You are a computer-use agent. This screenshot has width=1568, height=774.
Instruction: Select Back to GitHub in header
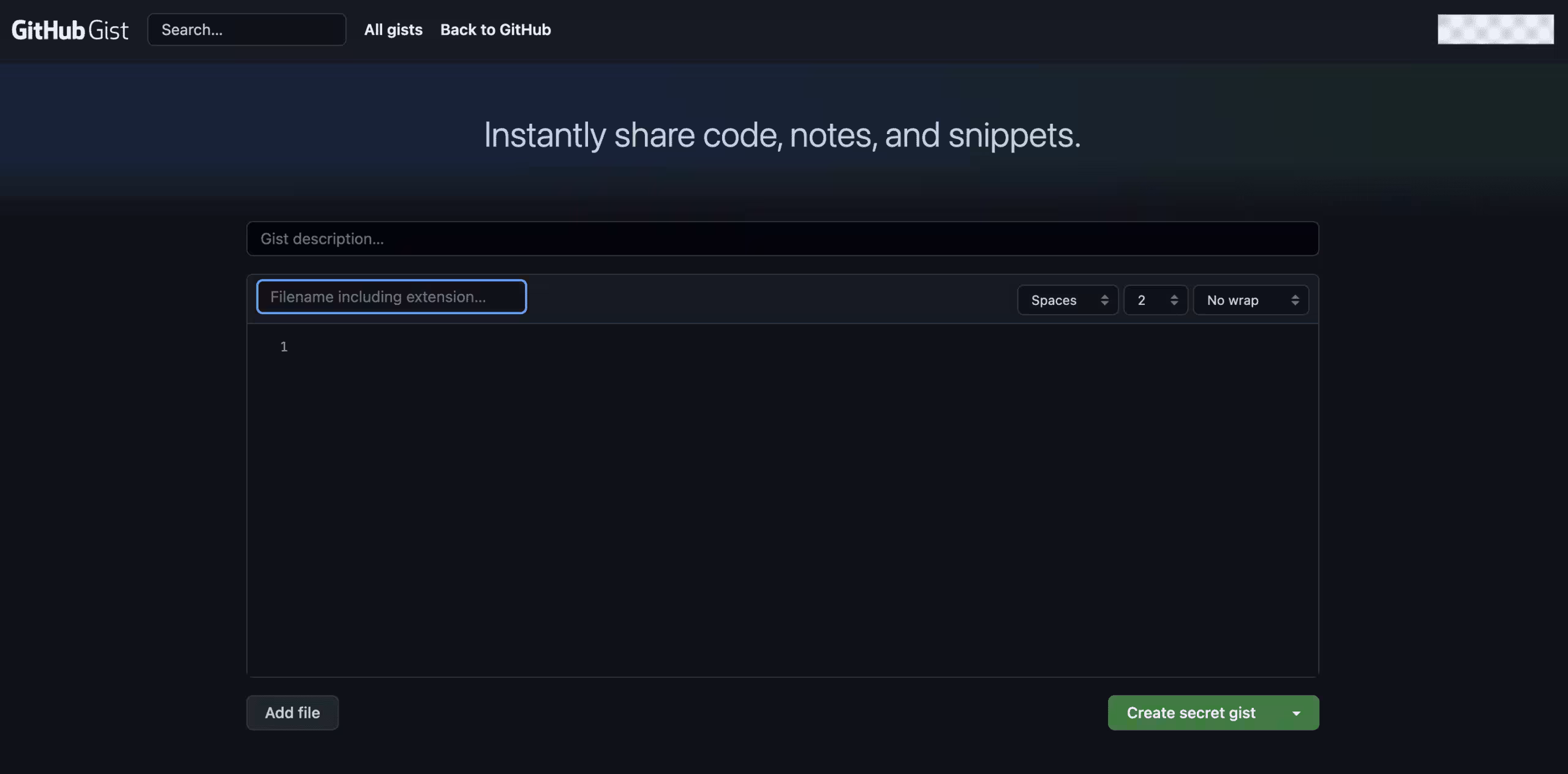click(496, 29)
